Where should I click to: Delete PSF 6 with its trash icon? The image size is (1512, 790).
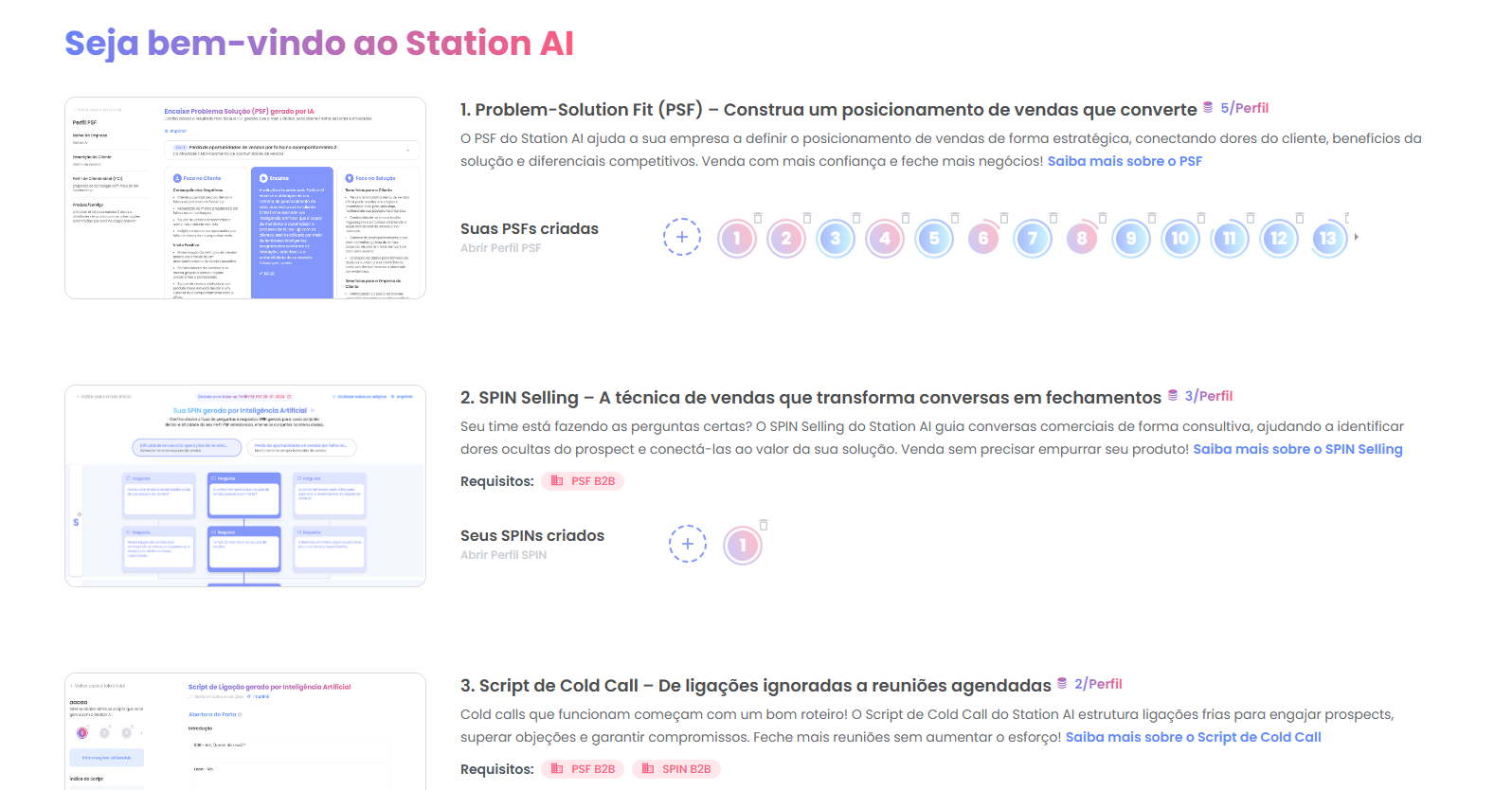tap(1004, 218)
